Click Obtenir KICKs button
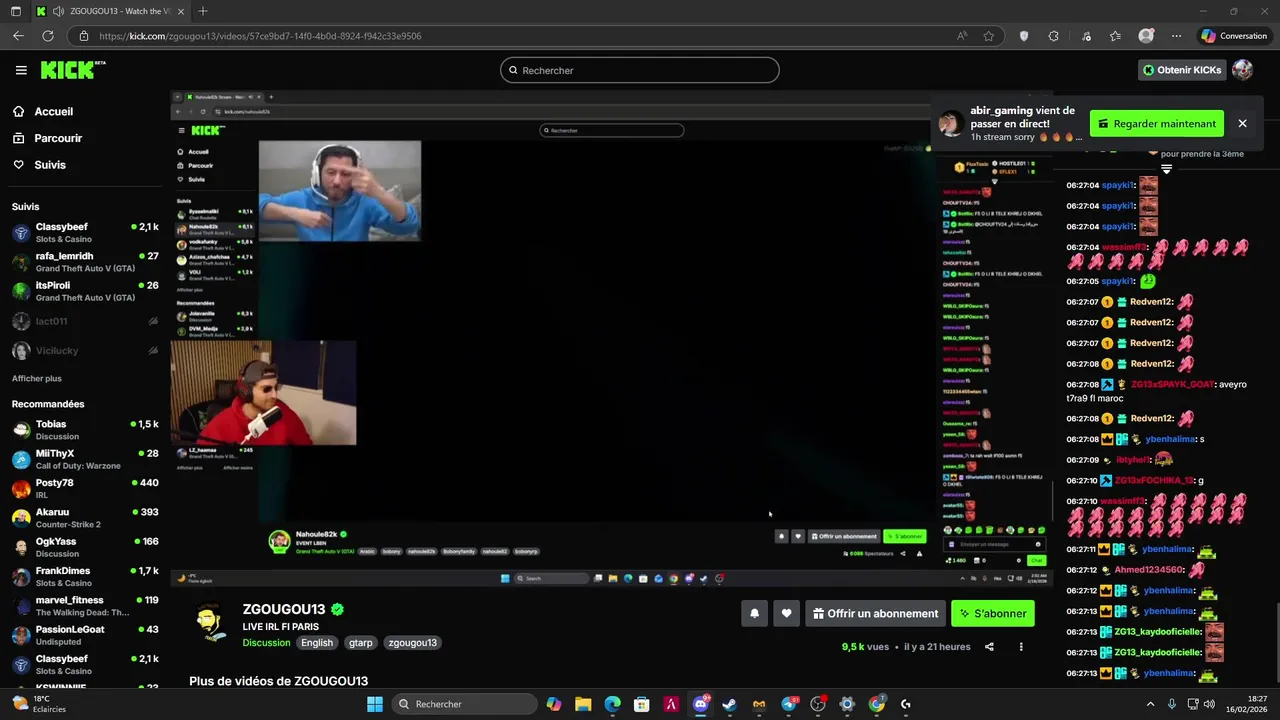 (1182, 70)
